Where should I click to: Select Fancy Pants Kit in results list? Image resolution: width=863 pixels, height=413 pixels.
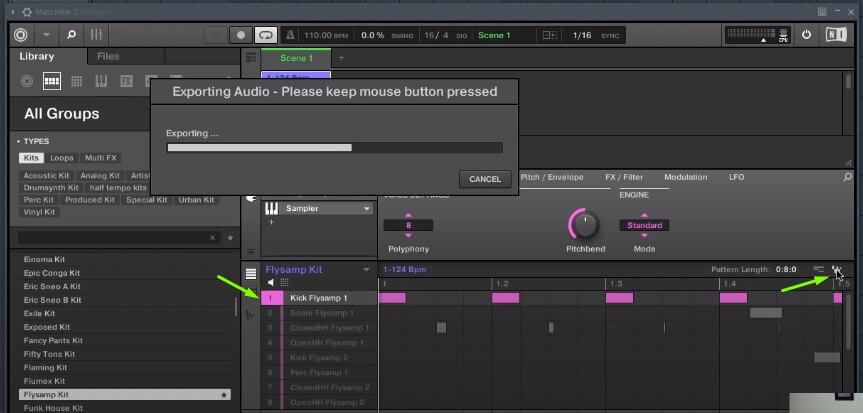125,340
